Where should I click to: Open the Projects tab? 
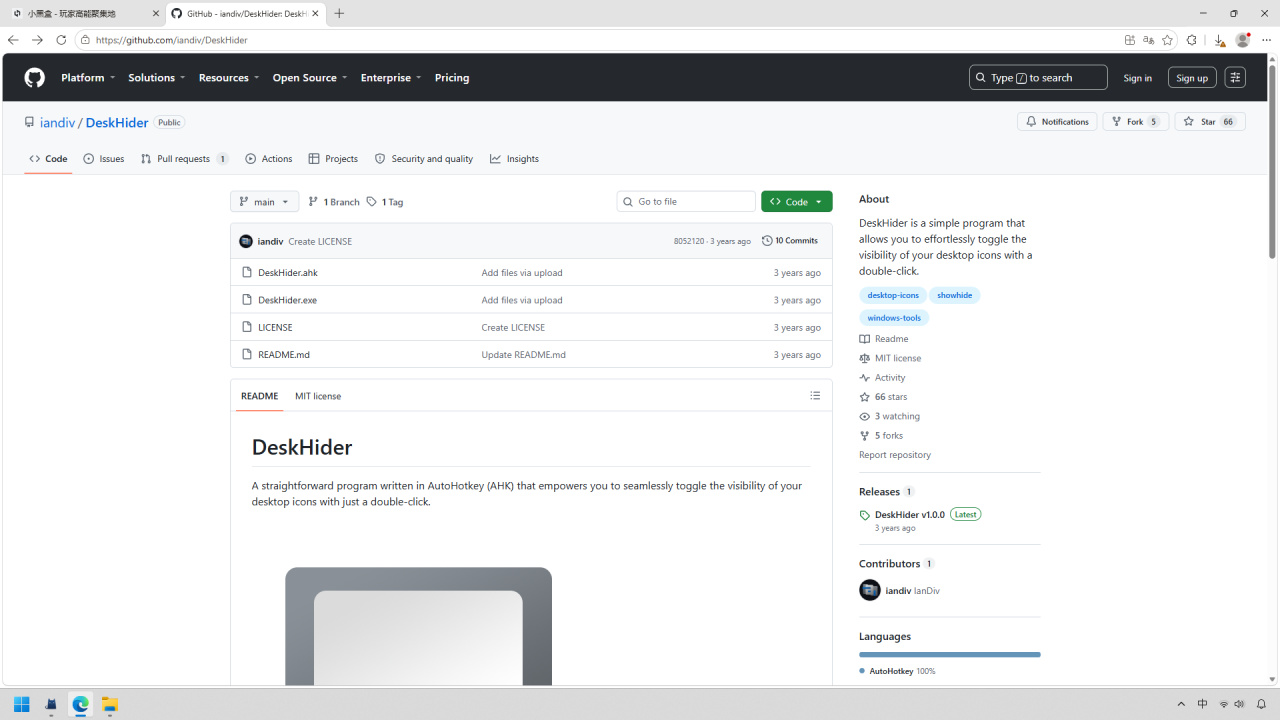(x=333, y=159)
